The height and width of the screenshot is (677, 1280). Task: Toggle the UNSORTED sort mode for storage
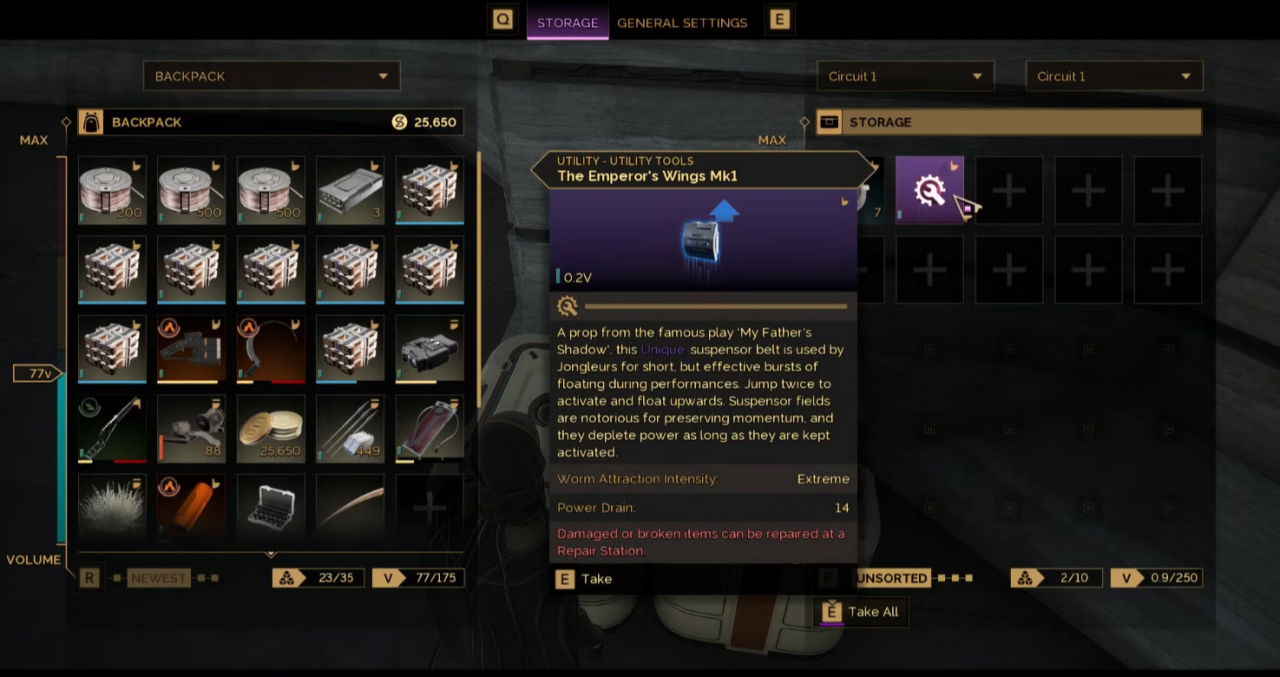(x=891, y=578)
